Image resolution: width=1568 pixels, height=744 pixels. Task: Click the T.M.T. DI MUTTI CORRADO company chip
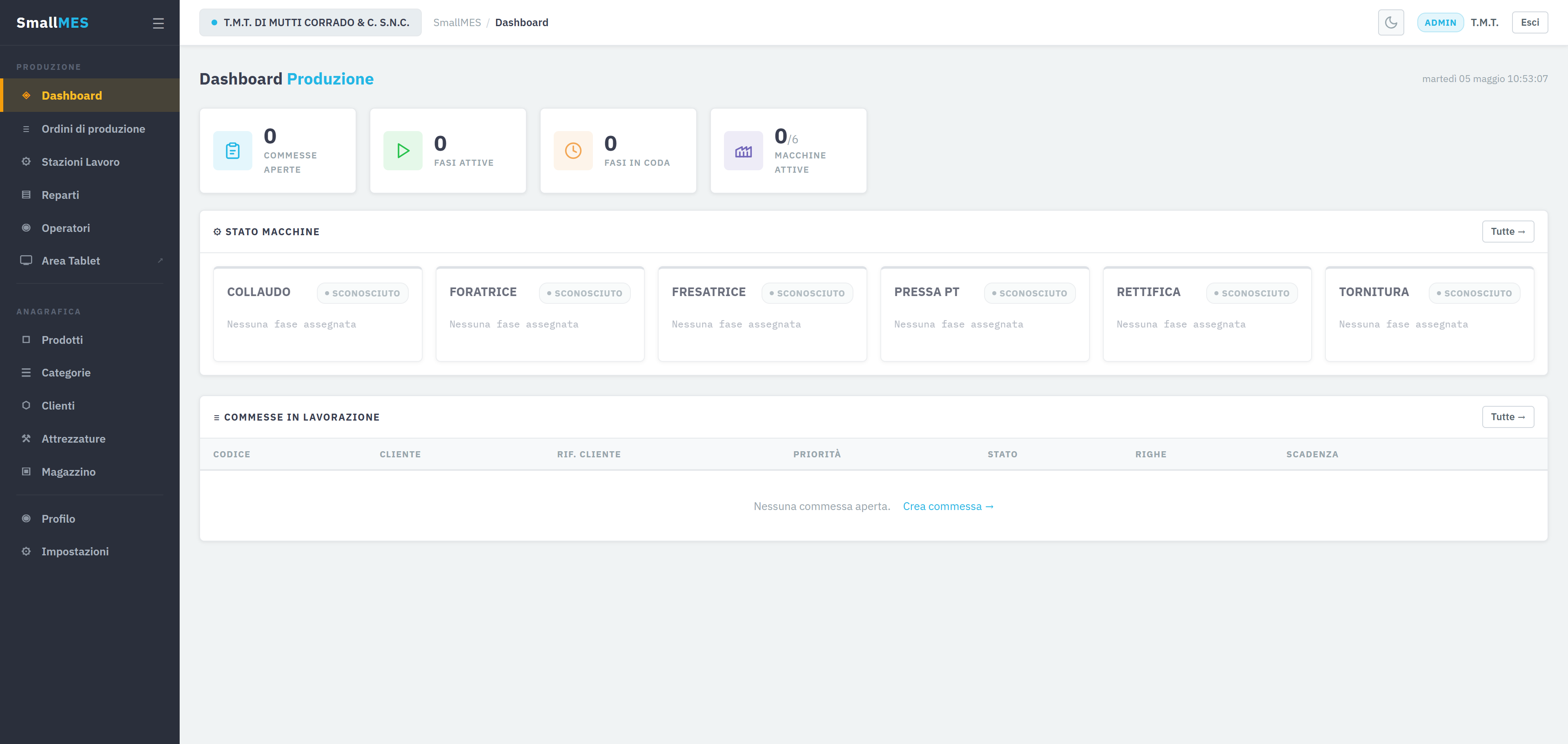click(310, 22)
